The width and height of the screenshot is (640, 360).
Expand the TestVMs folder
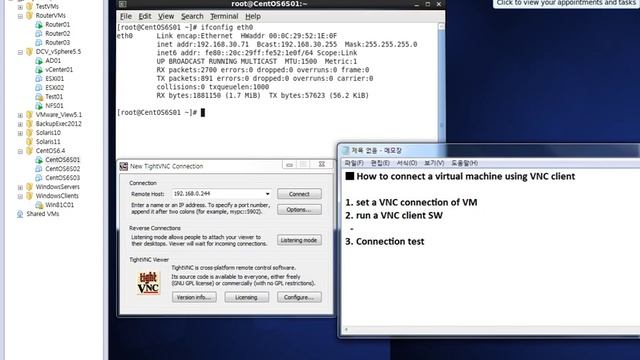tap(20, 7)
